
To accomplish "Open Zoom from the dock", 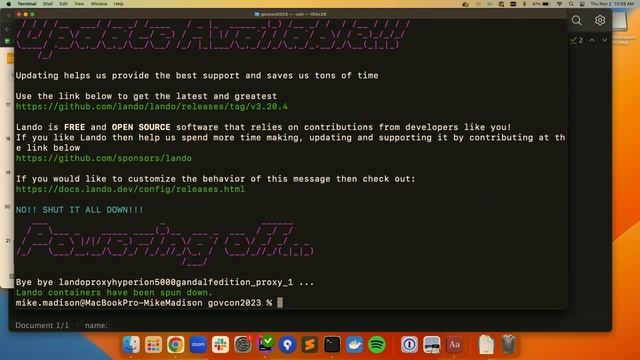I will tap(198, 344).
